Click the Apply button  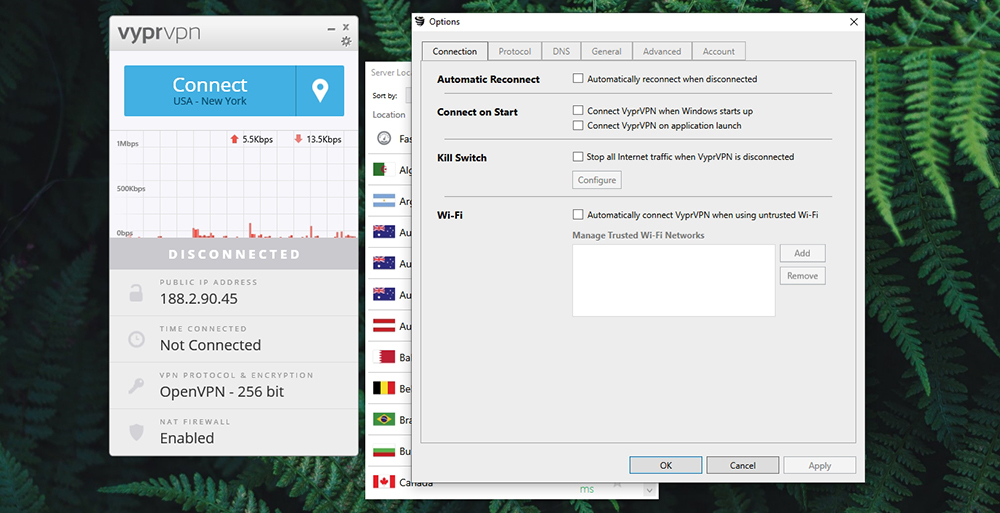click(x=820, y=465)
